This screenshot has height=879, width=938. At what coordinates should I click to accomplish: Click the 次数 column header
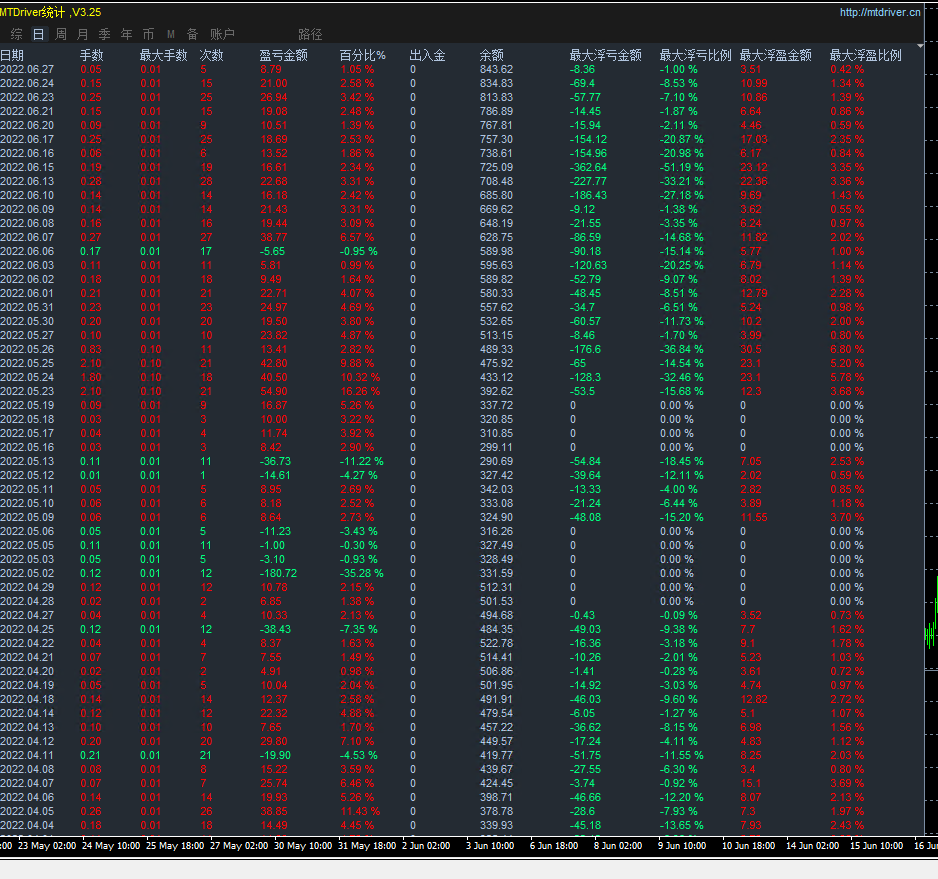[211, 56]
